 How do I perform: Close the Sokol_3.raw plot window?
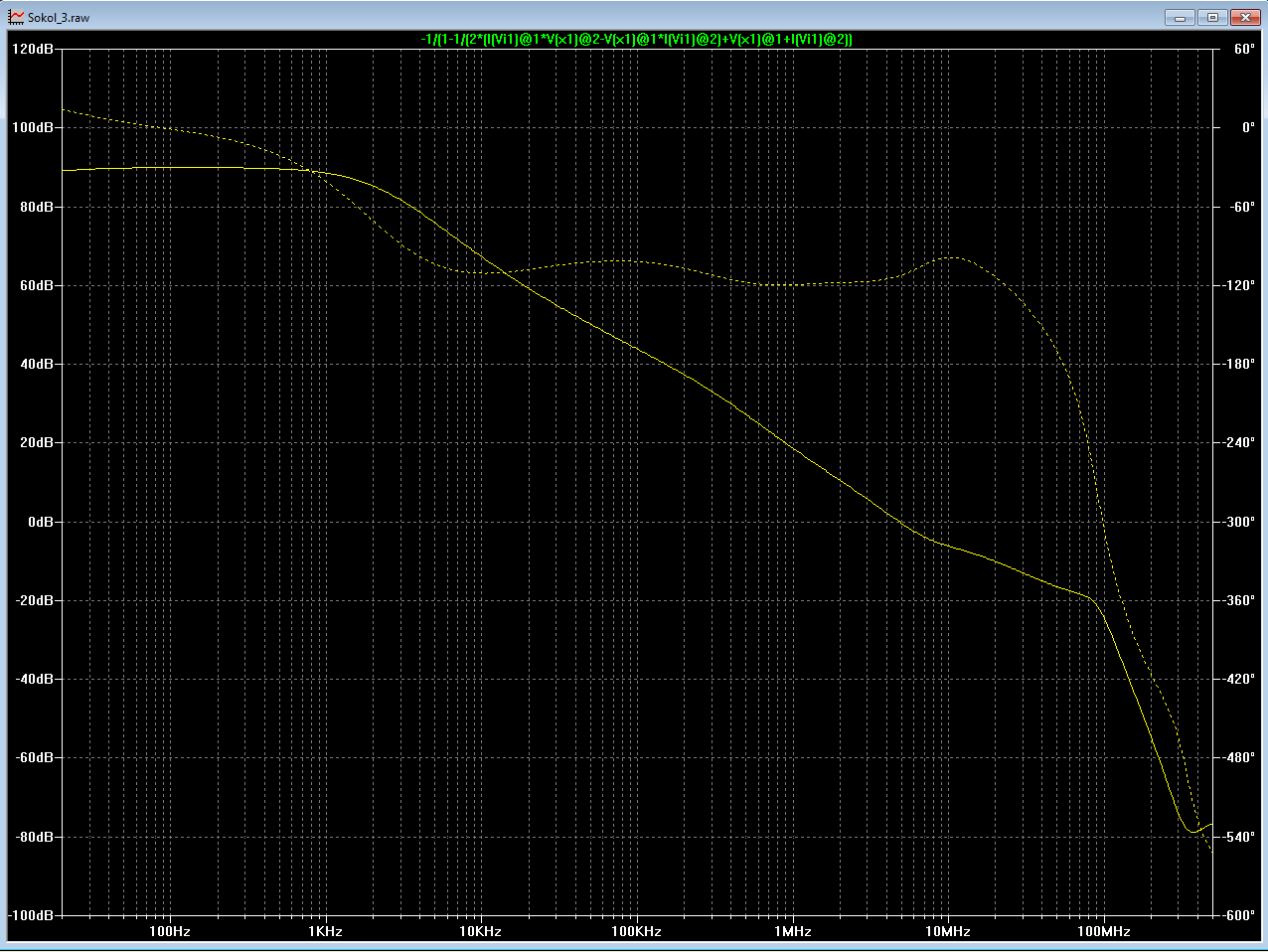click(x=1244, y=17)
